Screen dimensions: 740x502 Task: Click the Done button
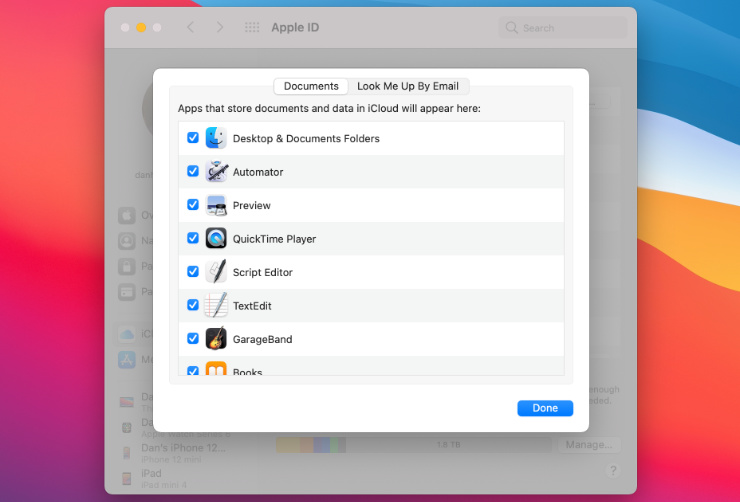tap(545, 408)
